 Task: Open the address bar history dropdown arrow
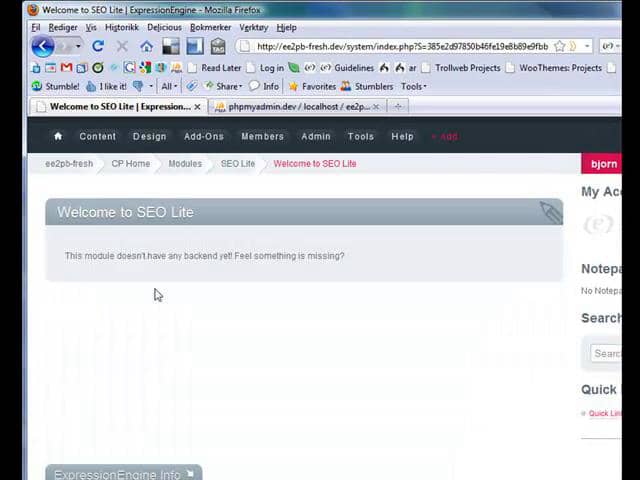587,46
